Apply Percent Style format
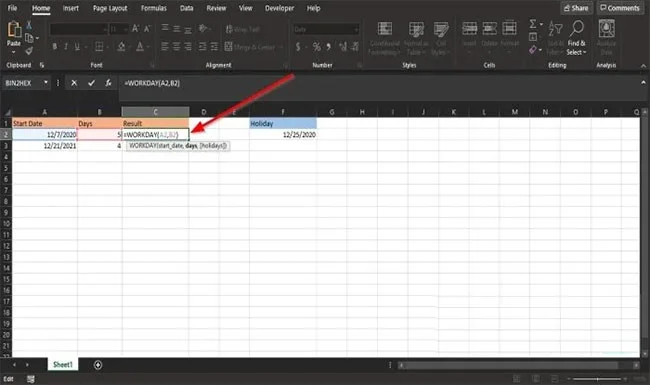The width and height of the screenshot is (650, 385). [316, 47]
